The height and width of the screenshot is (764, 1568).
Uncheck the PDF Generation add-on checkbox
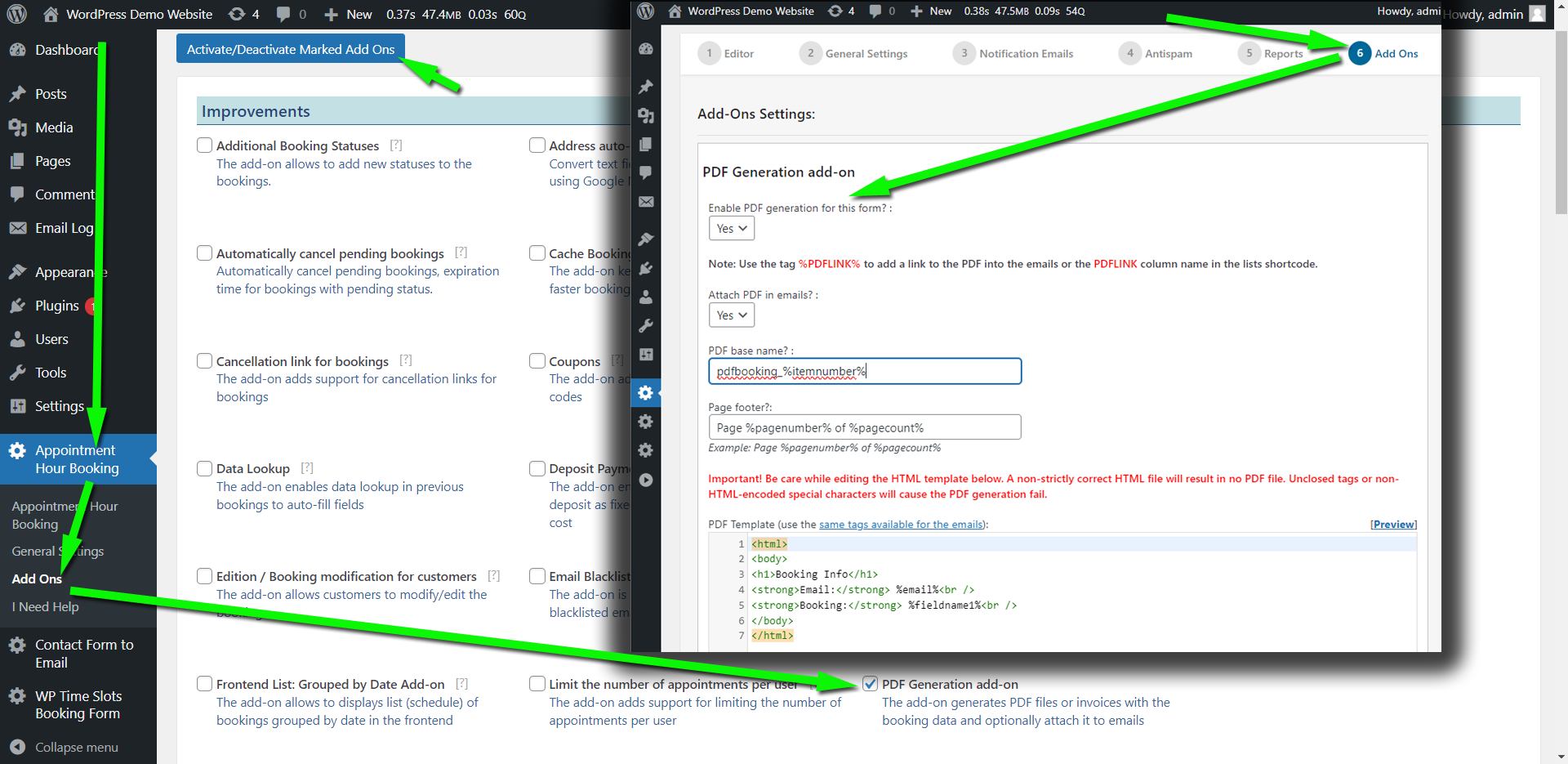tap(871, 684)
